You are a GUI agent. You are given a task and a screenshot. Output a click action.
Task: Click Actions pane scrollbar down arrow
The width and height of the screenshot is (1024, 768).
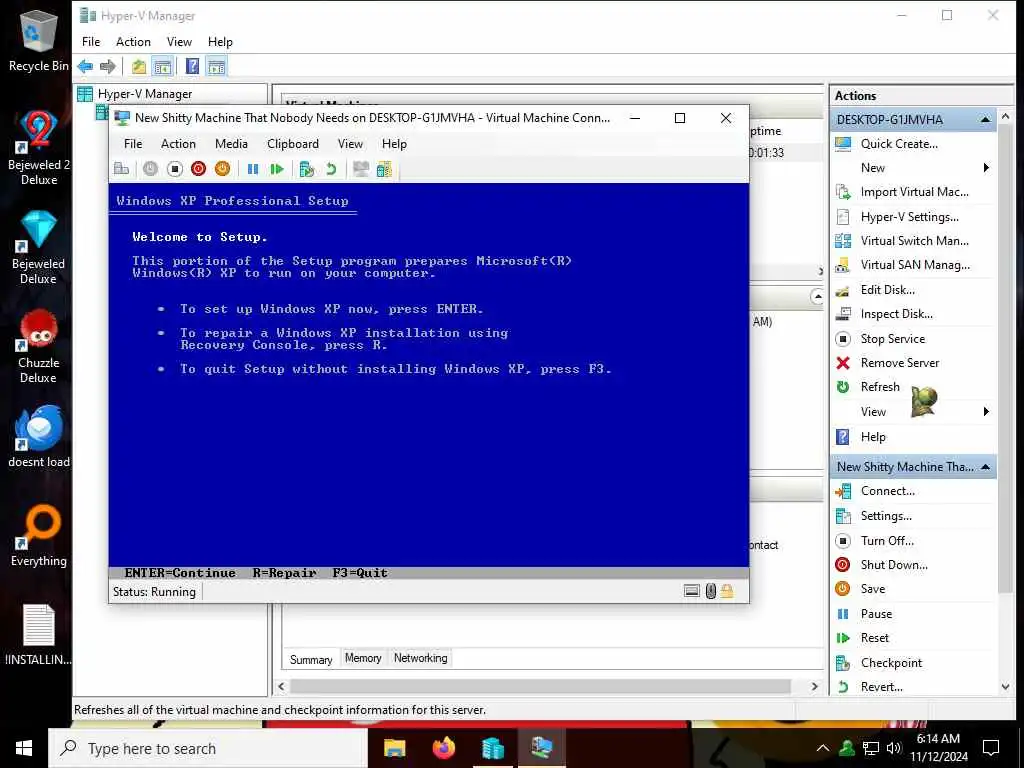(1006, 687)
